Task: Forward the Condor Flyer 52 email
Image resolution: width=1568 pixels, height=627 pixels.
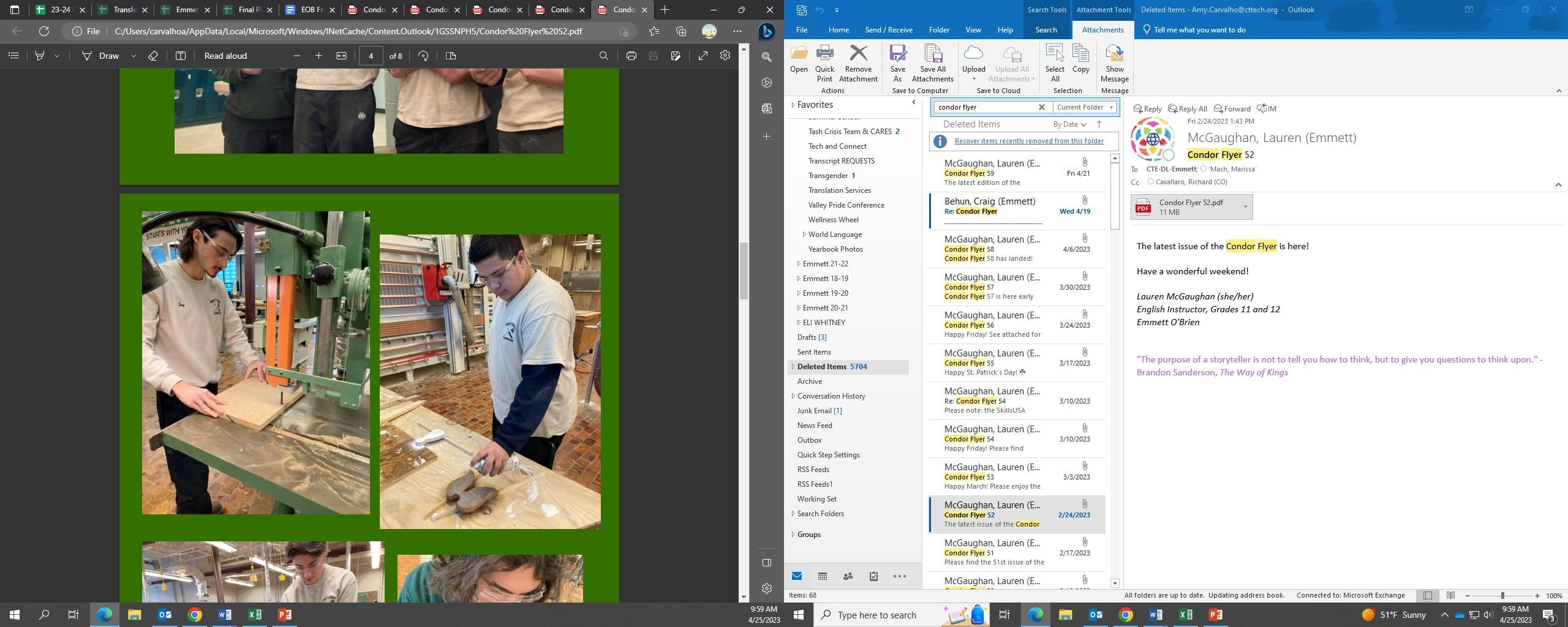Action: [x=1232, y=109]
